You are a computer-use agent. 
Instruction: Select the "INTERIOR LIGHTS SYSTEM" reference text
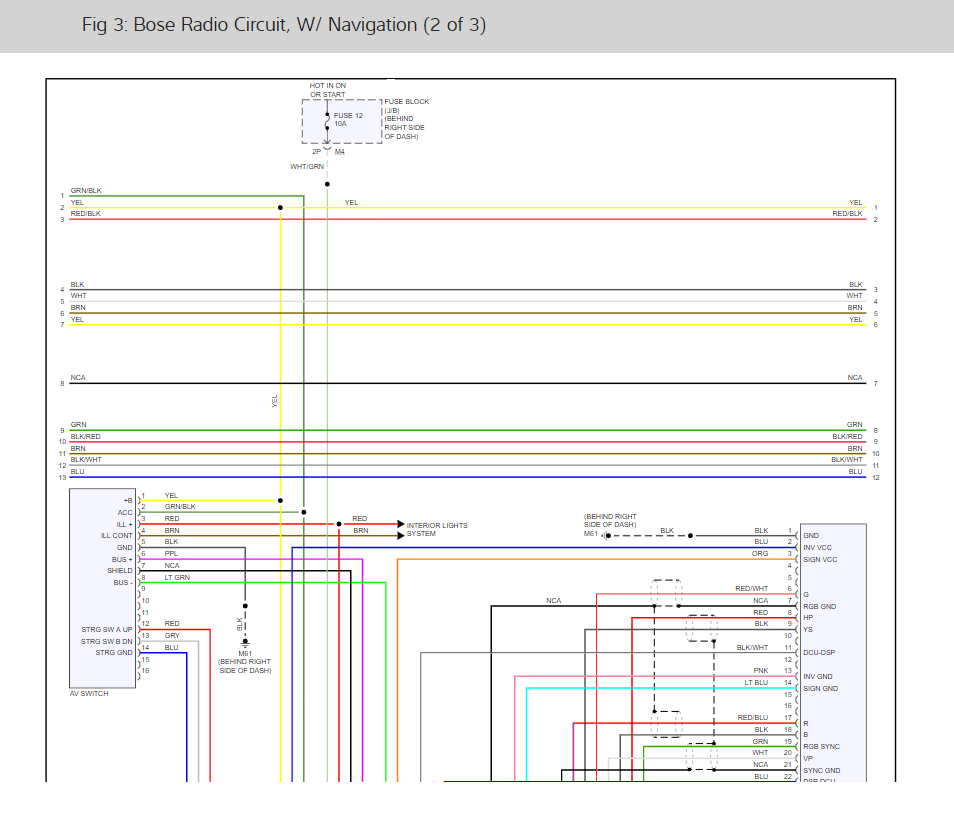(437, 529)
